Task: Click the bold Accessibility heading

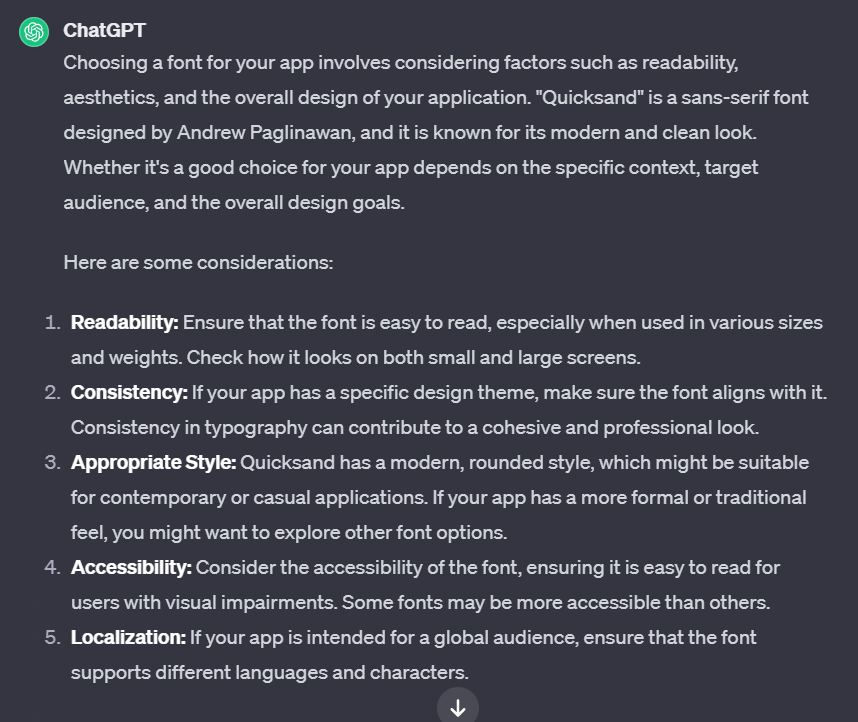Action: click(131, 568)
